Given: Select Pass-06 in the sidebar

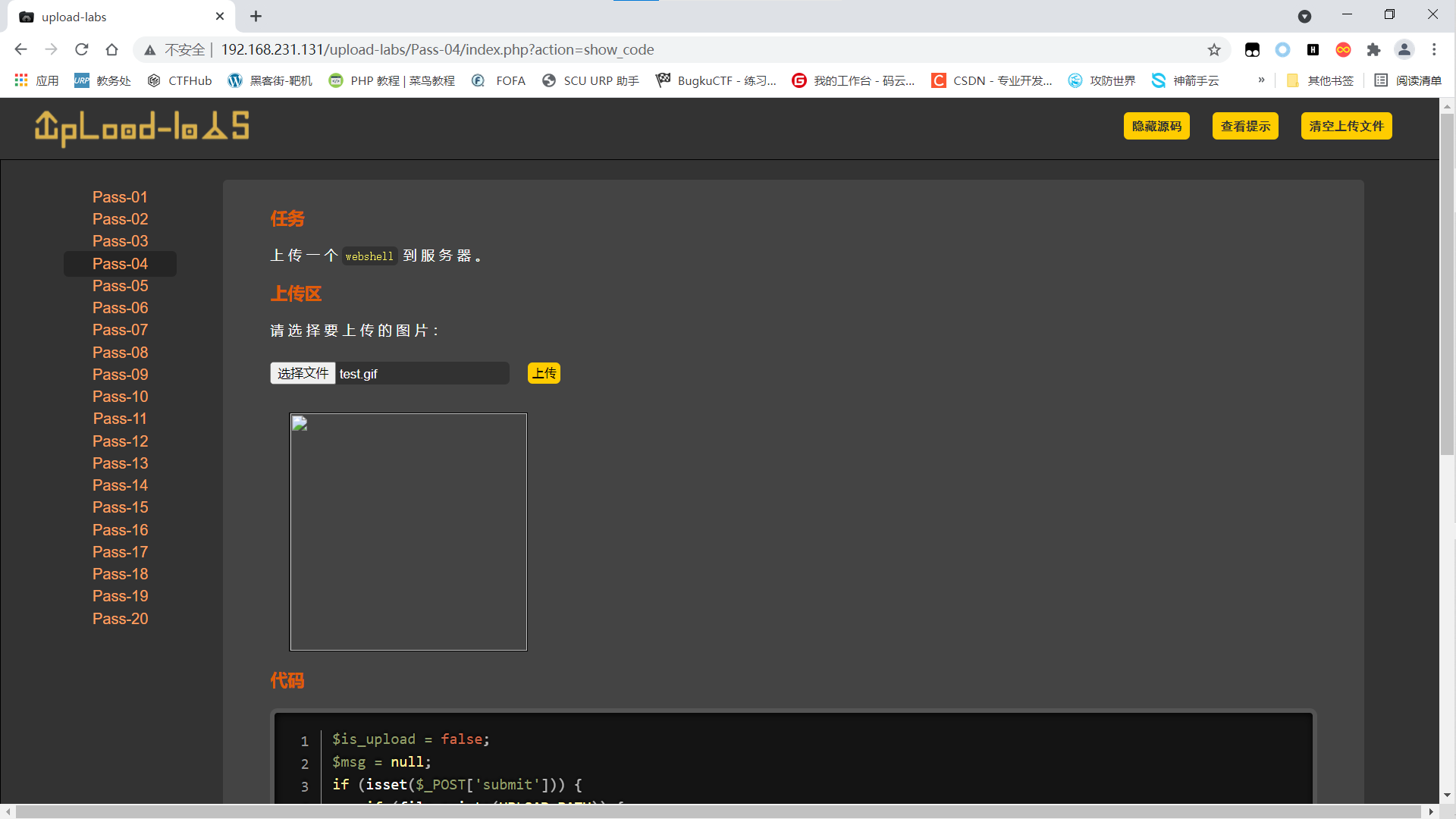Looking at the screenshot, I should (120, 308).
